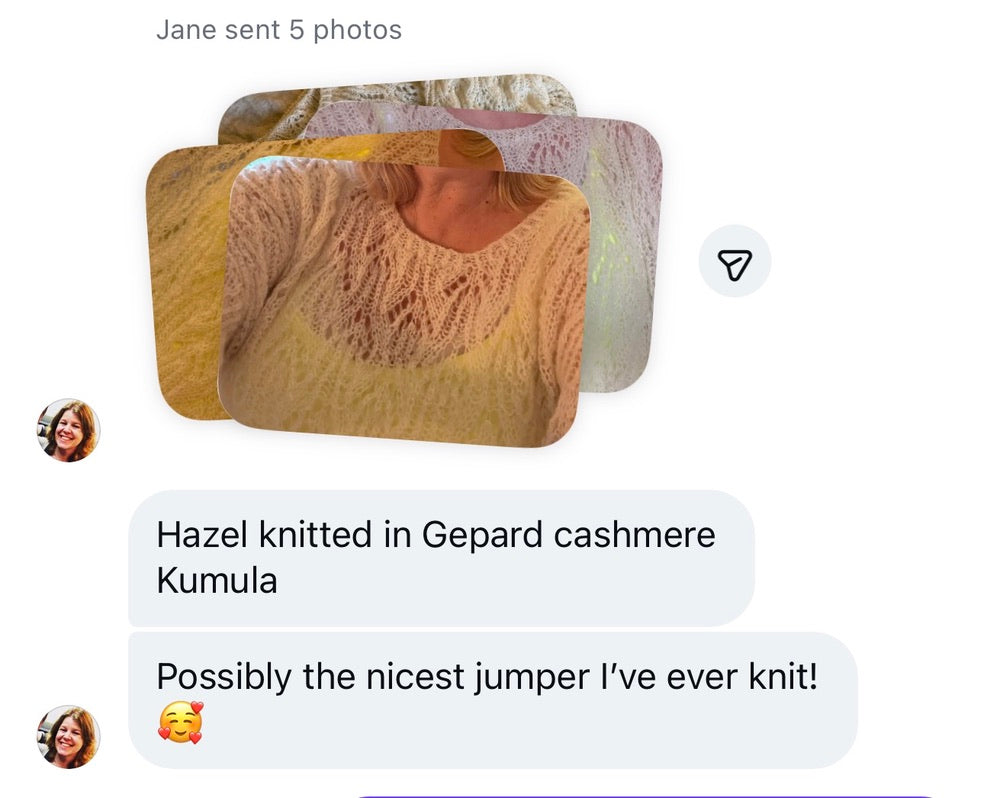Click the word "Kumula" in the message
Image resolution: width=984 pixels, height=798 pixels.
click(217, 580)
